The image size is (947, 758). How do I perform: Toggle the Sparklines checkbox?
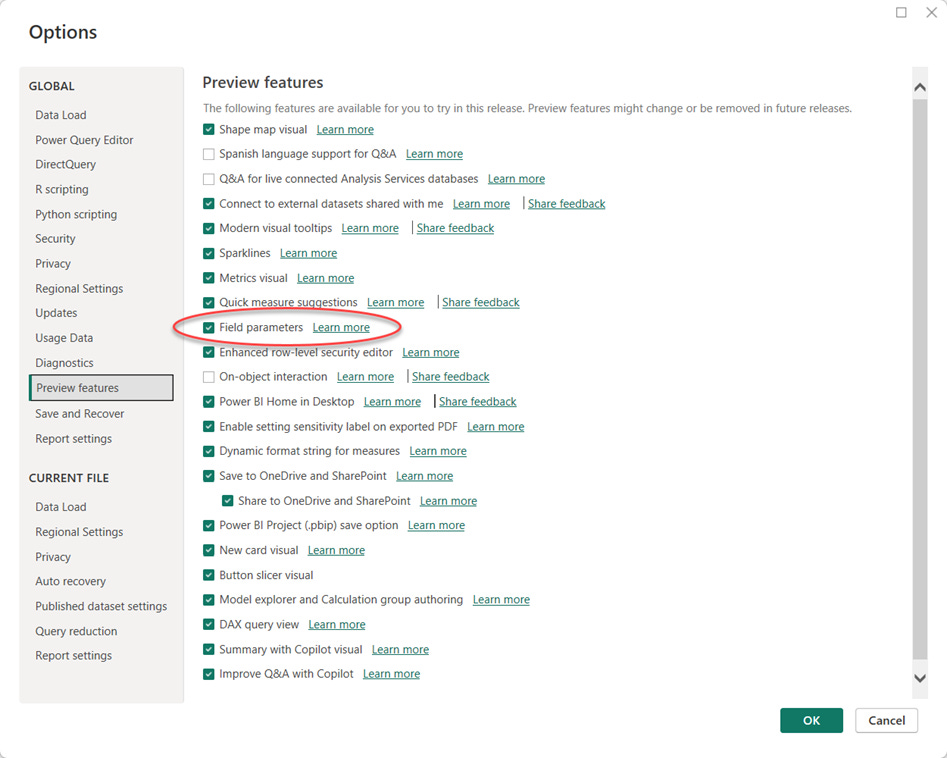coord(208,253)
